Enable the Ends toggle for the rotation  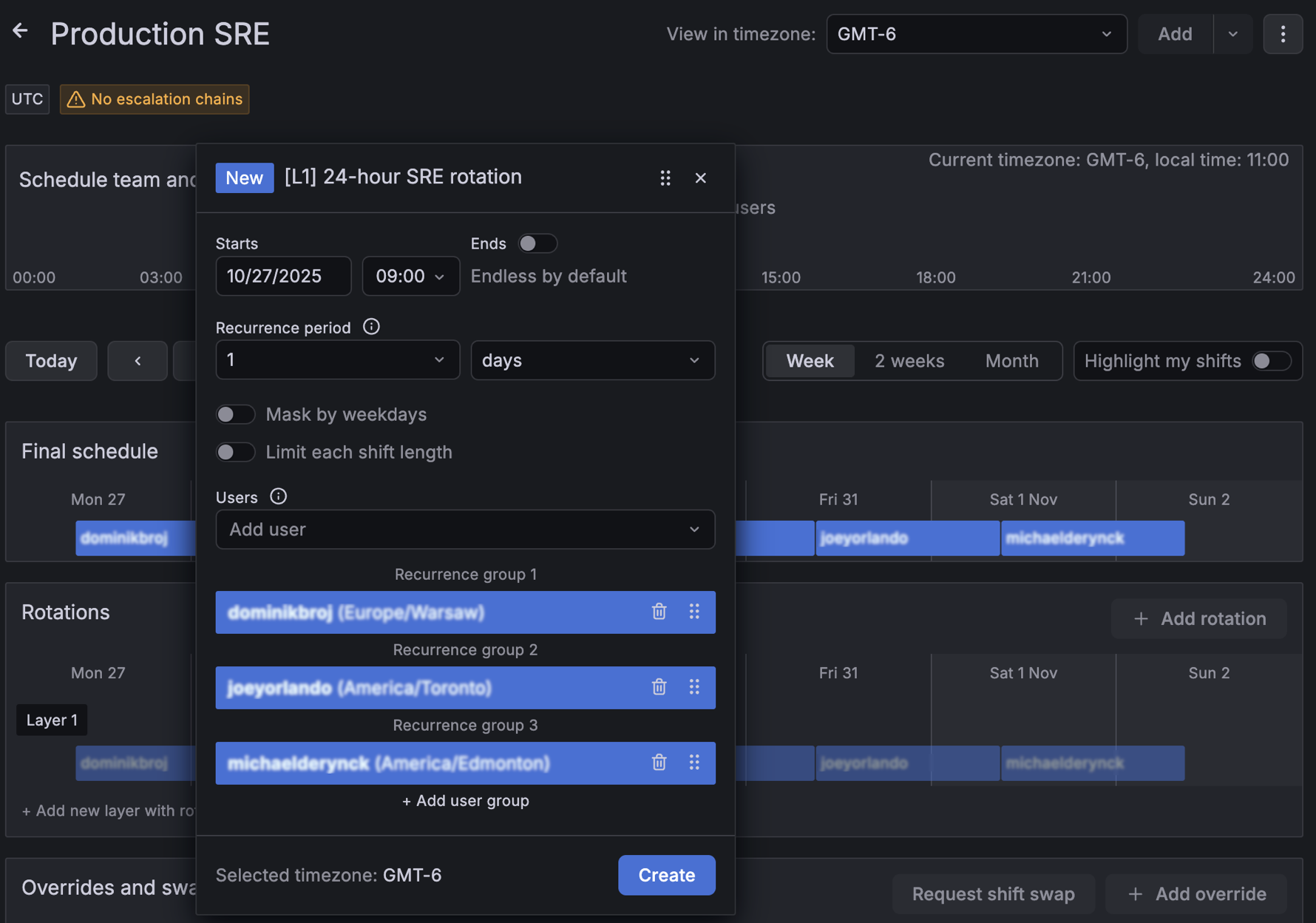pyautogui.click(x=537, y=243)
